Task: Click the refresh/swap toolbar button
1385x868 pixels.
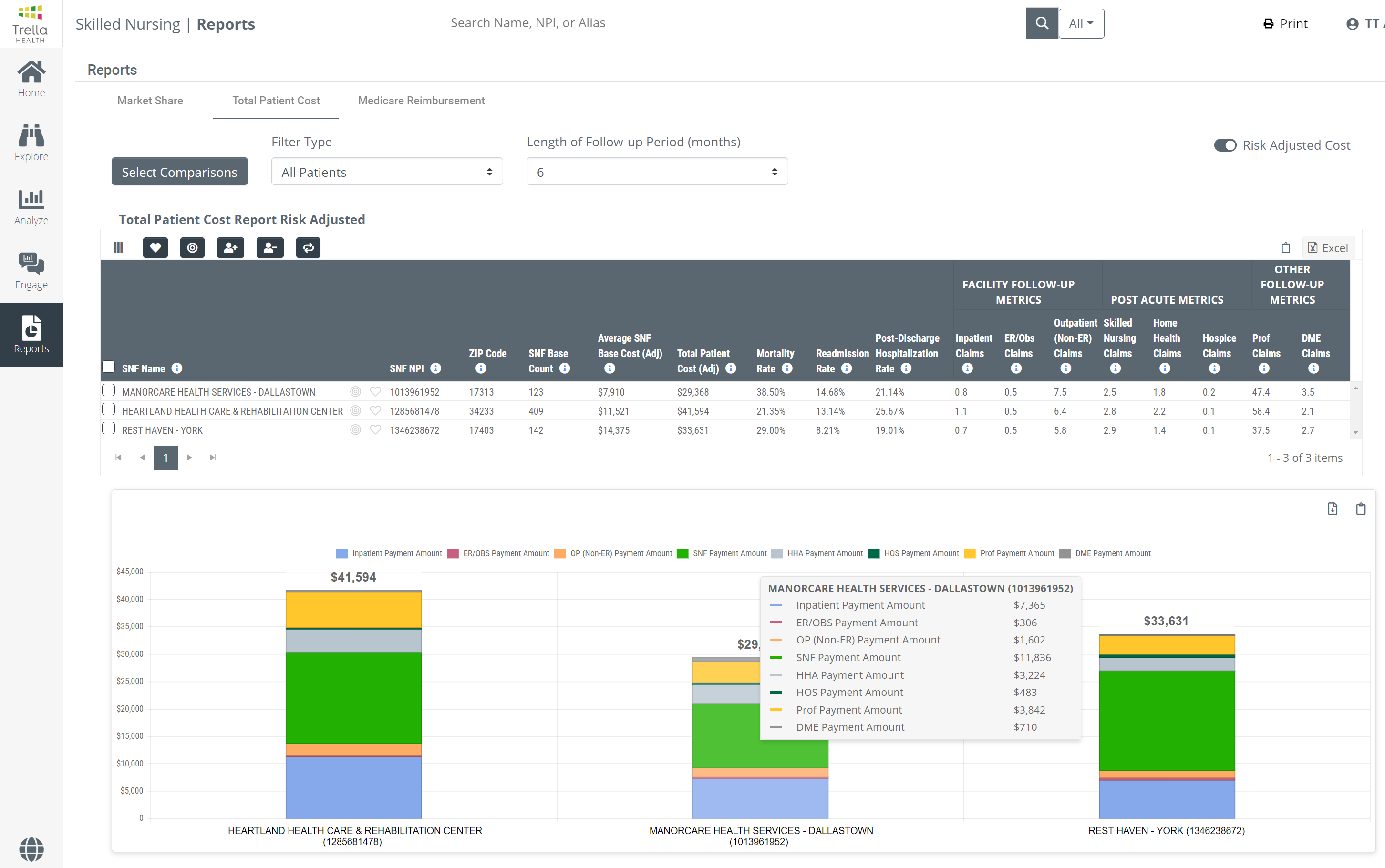Action: coord(309,247)
